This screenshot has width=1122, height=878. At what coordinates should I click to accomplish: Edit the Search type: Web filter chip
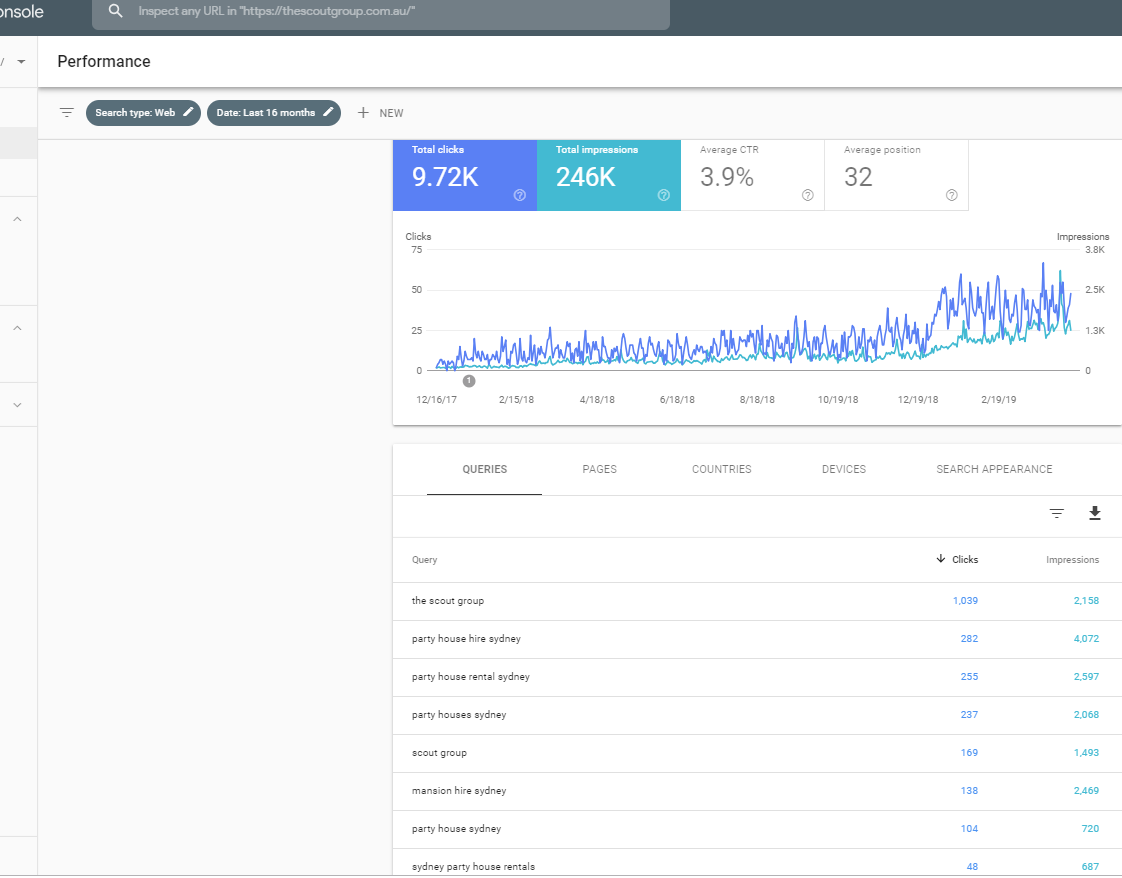[x=143, y=113]
